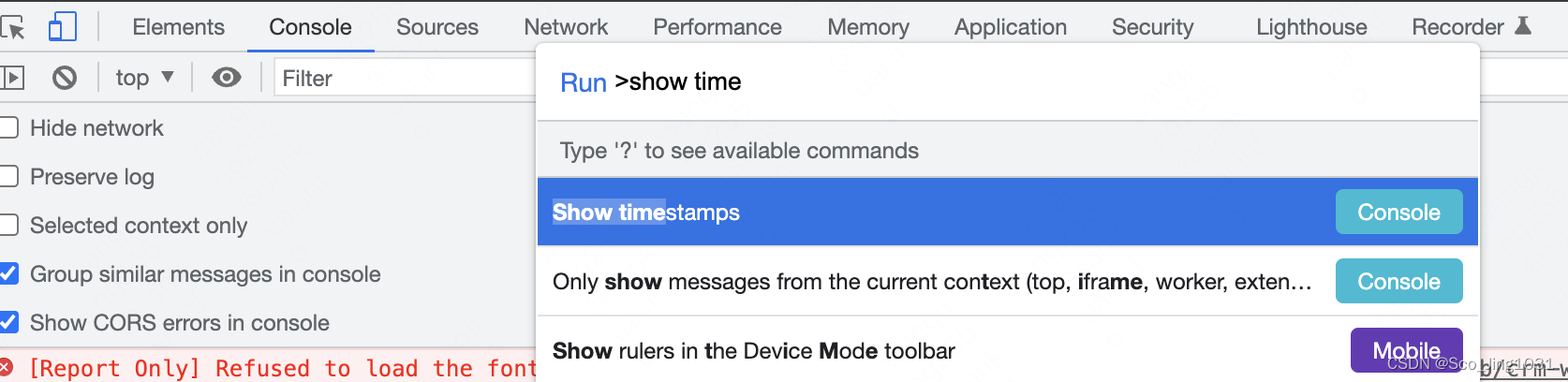Open the top context dropdown
Screen dimensions: 1568x382
[144, 78]
